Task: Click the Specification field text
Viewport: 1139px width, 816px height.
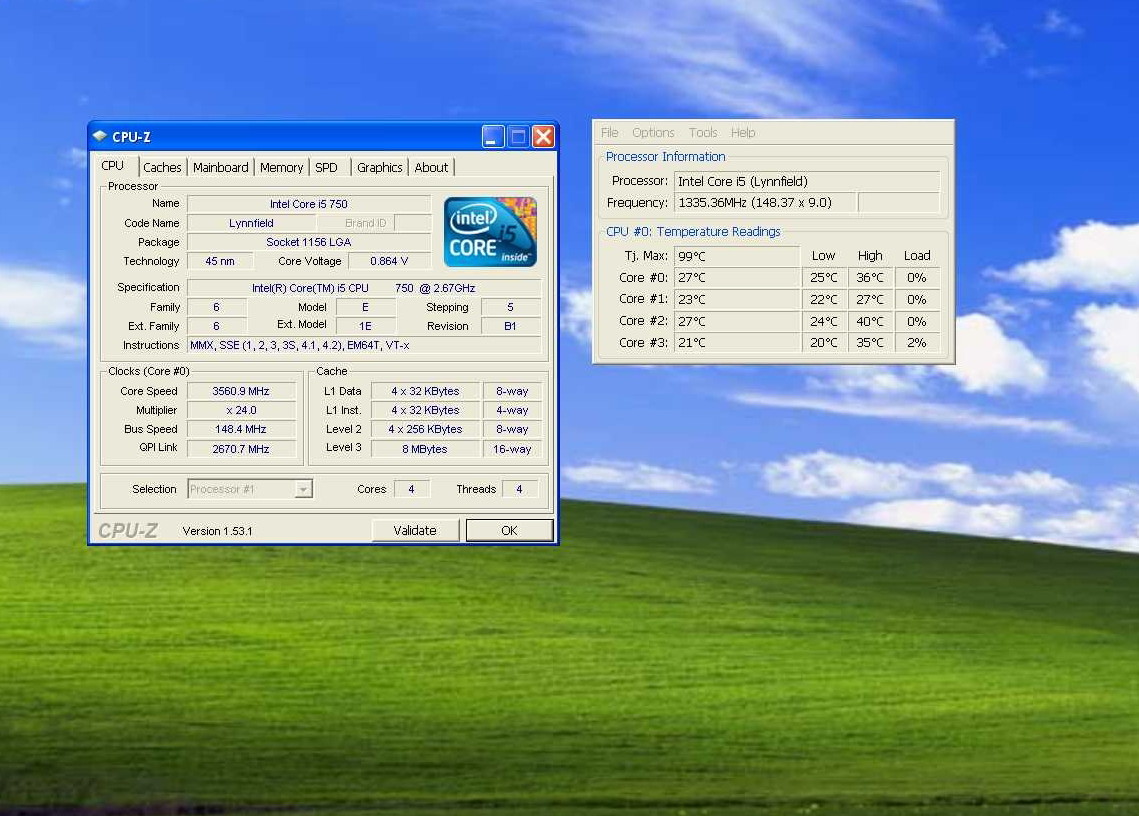Action: coord(364,288)
